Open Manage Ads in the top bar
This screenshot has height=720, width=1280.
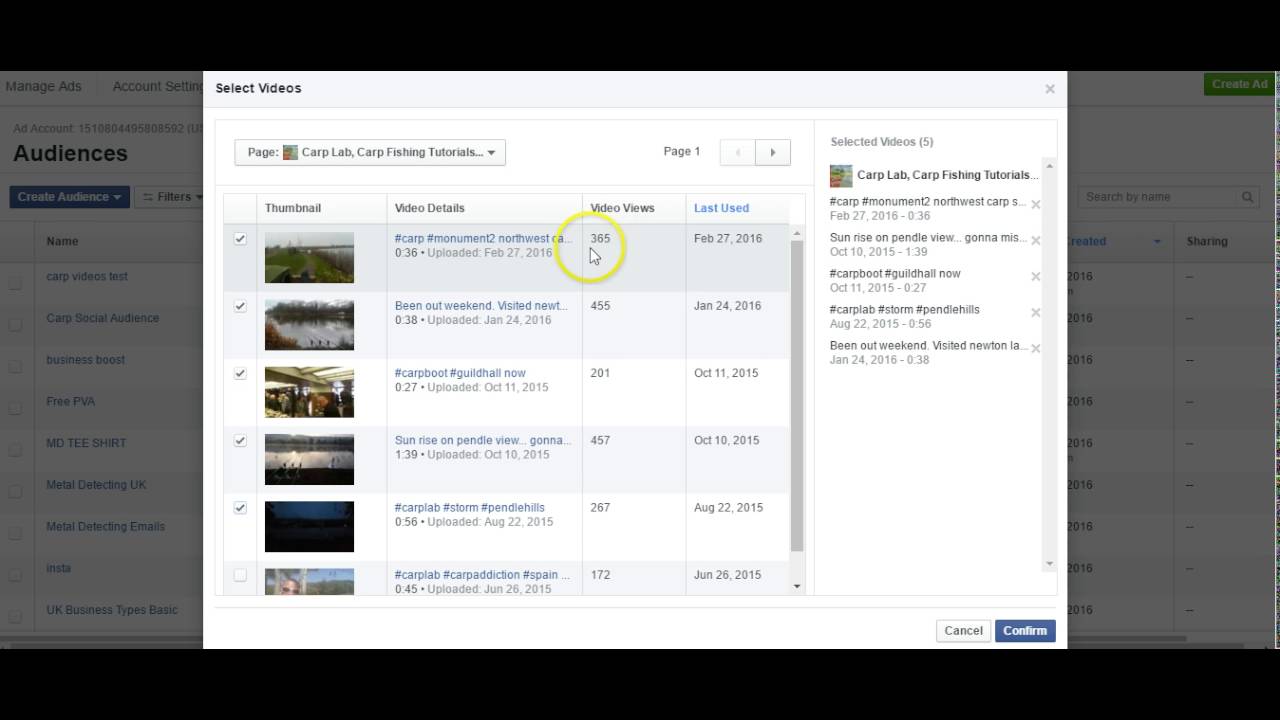coord(43,87)
